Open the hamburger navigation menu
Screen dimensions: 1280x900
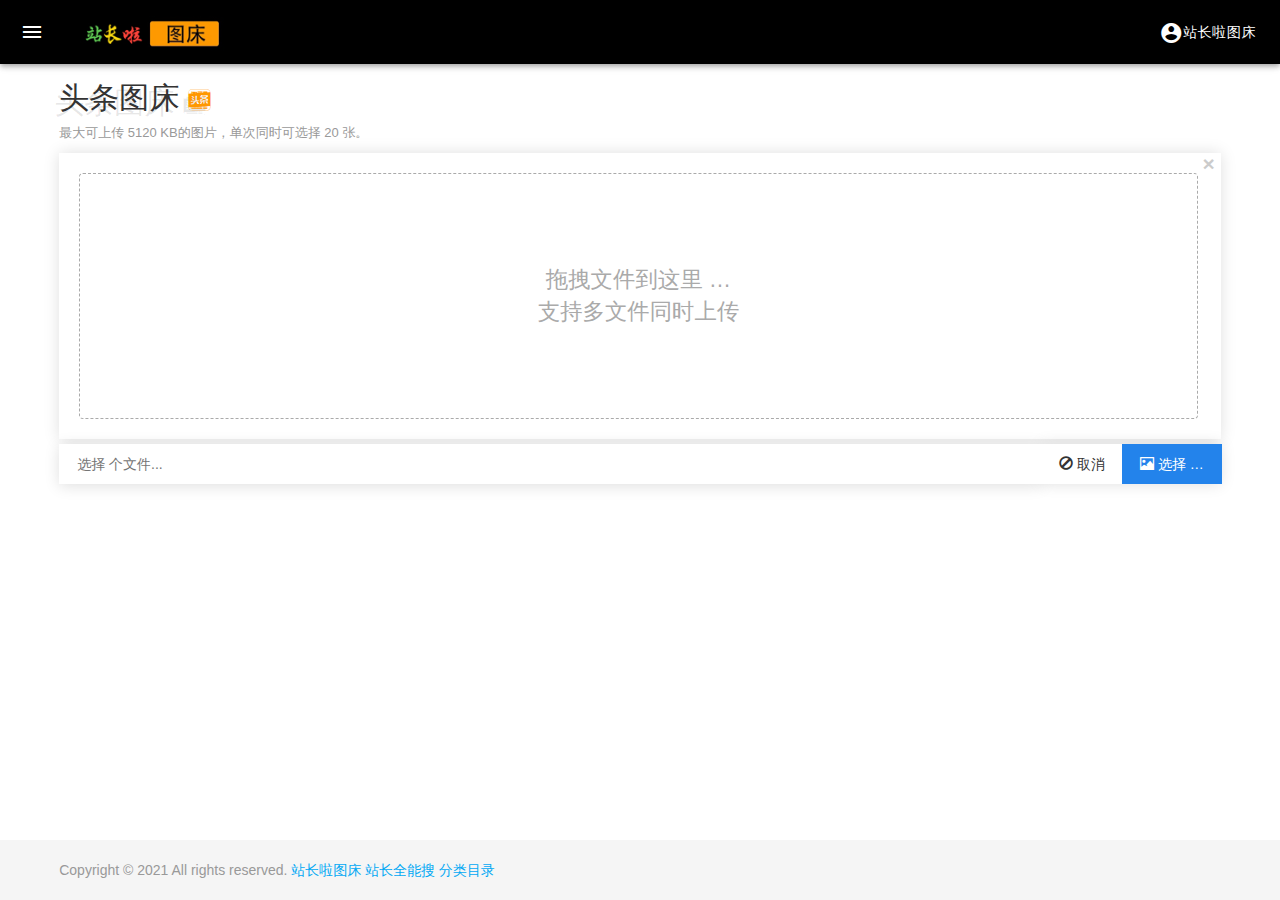click(x=32, y=32)
